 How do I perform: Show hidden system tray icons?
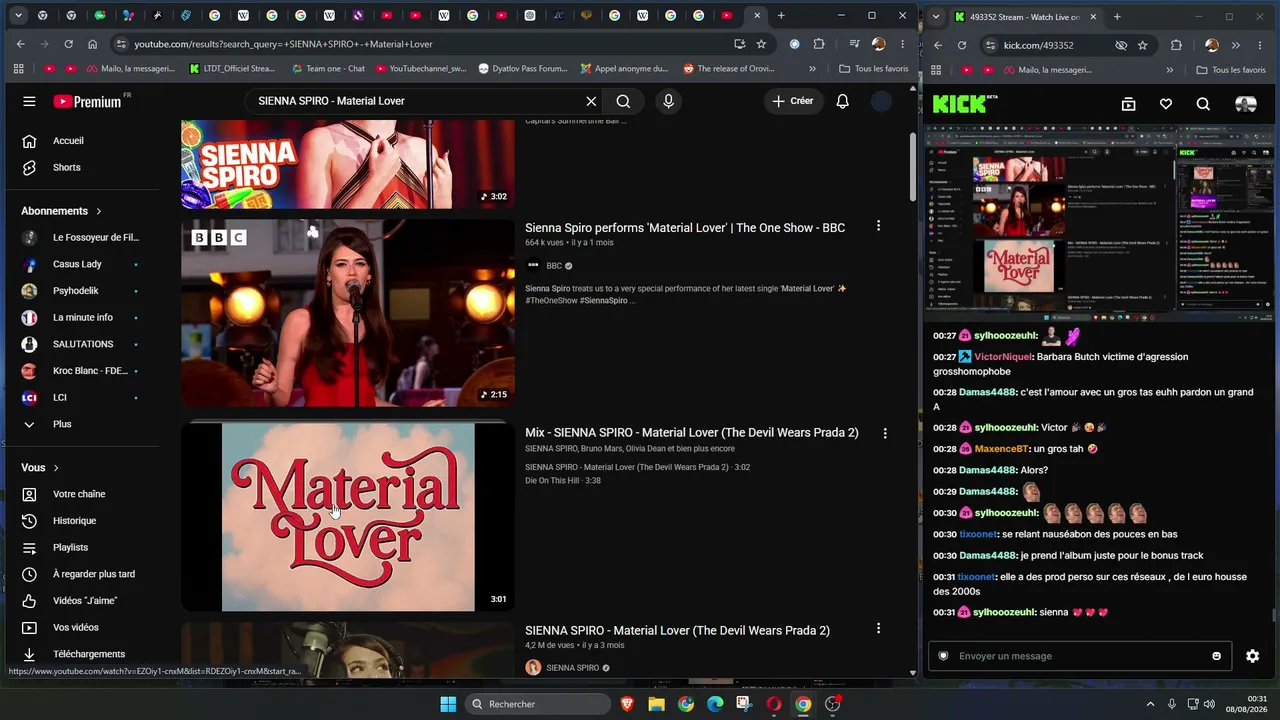coord(1150,704)
